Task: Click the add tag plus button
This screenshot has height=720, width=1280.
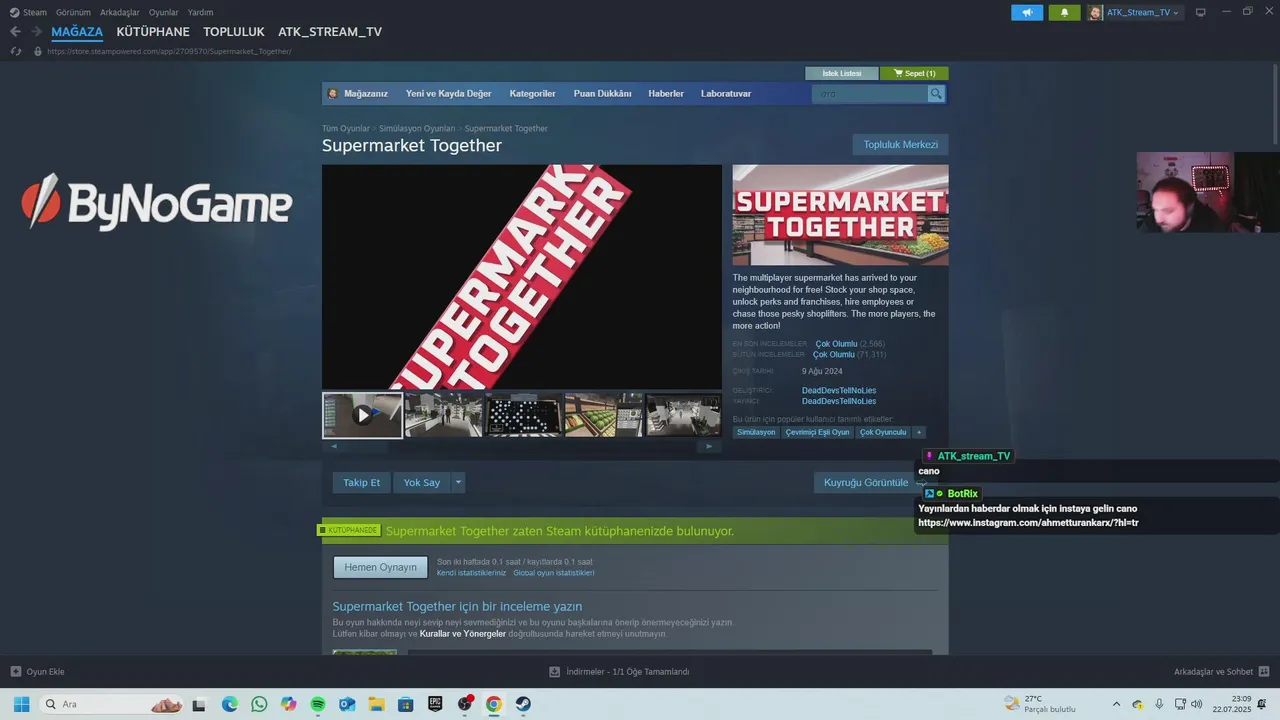Action: pyautogui.click(x=919, y=432)
